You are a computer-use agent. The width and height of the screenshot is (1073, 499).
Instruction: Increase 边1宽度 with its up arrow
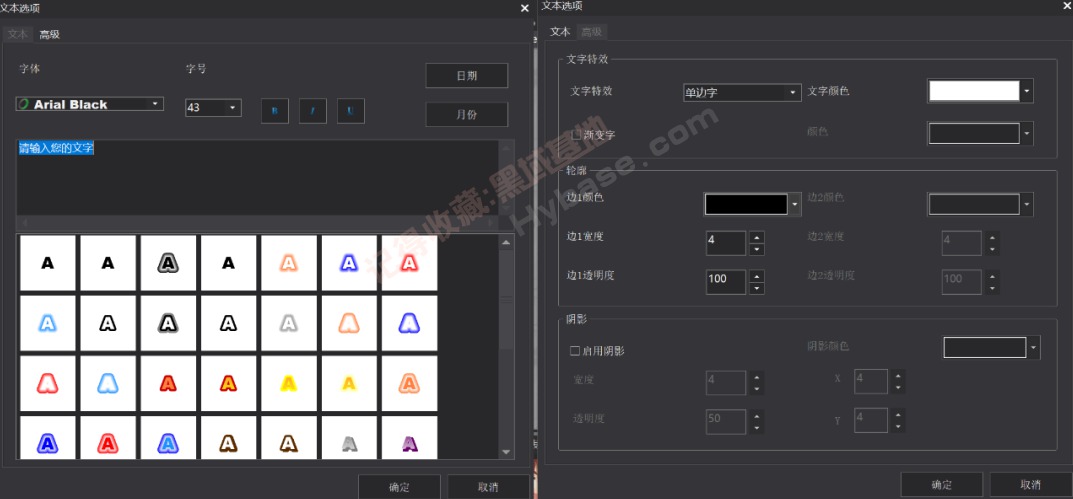tap(757, 238)
